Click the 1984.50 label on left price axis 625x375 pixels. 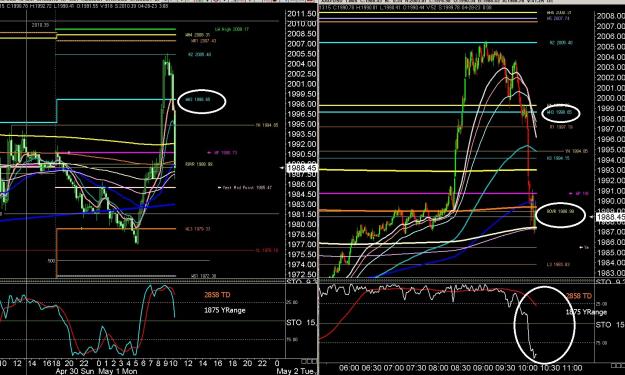click(302, 194)
